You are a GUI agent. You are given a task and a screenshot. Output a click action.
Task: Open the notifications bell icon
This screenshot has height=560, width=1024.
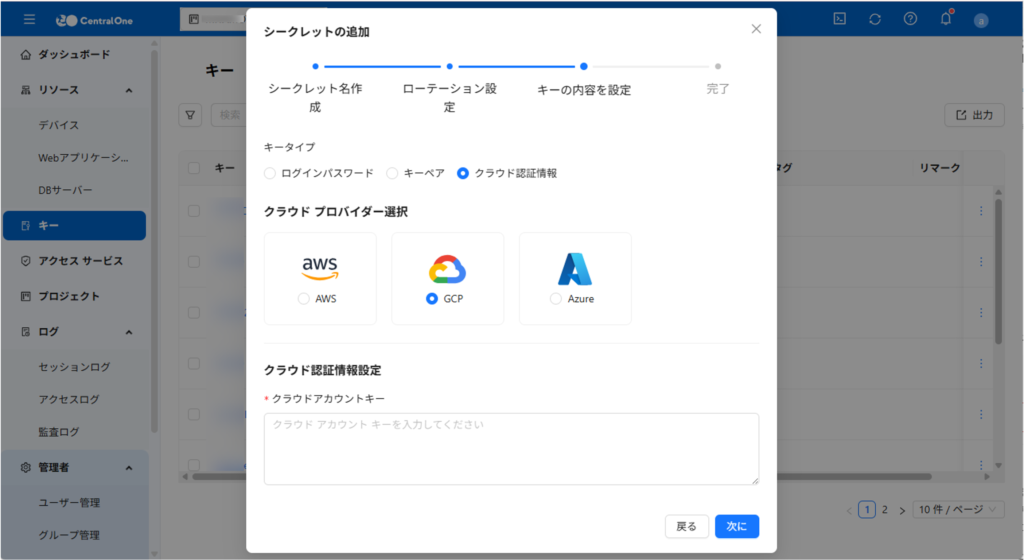pyautogui.click(x=945, y=19)
